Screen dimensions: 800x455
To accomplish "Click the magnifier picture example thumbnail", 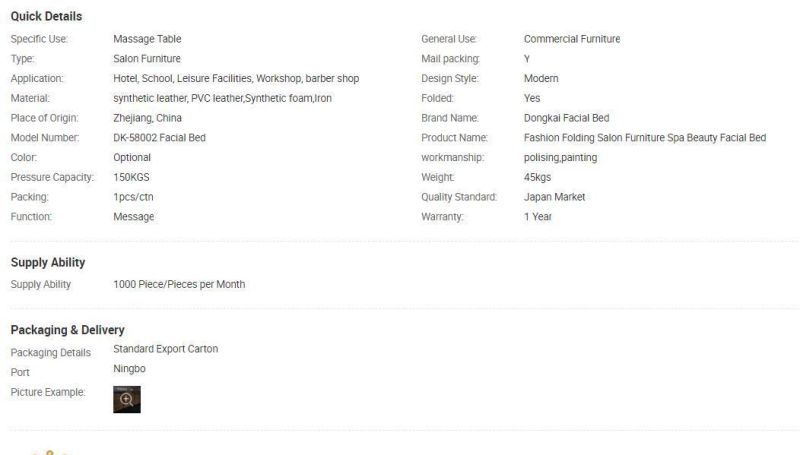I will (127, 399).
